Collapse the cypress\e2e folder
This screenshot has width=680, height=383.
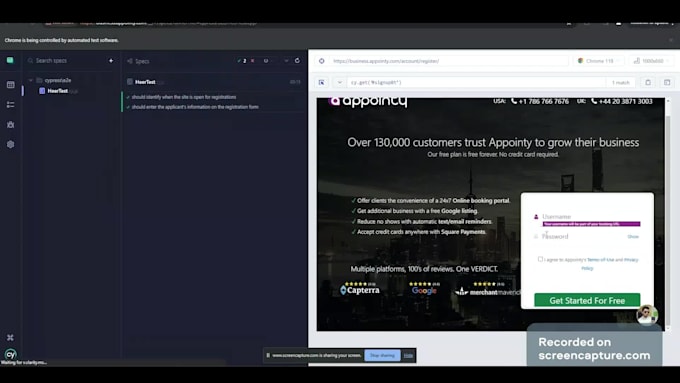click(x=31, y=80)
